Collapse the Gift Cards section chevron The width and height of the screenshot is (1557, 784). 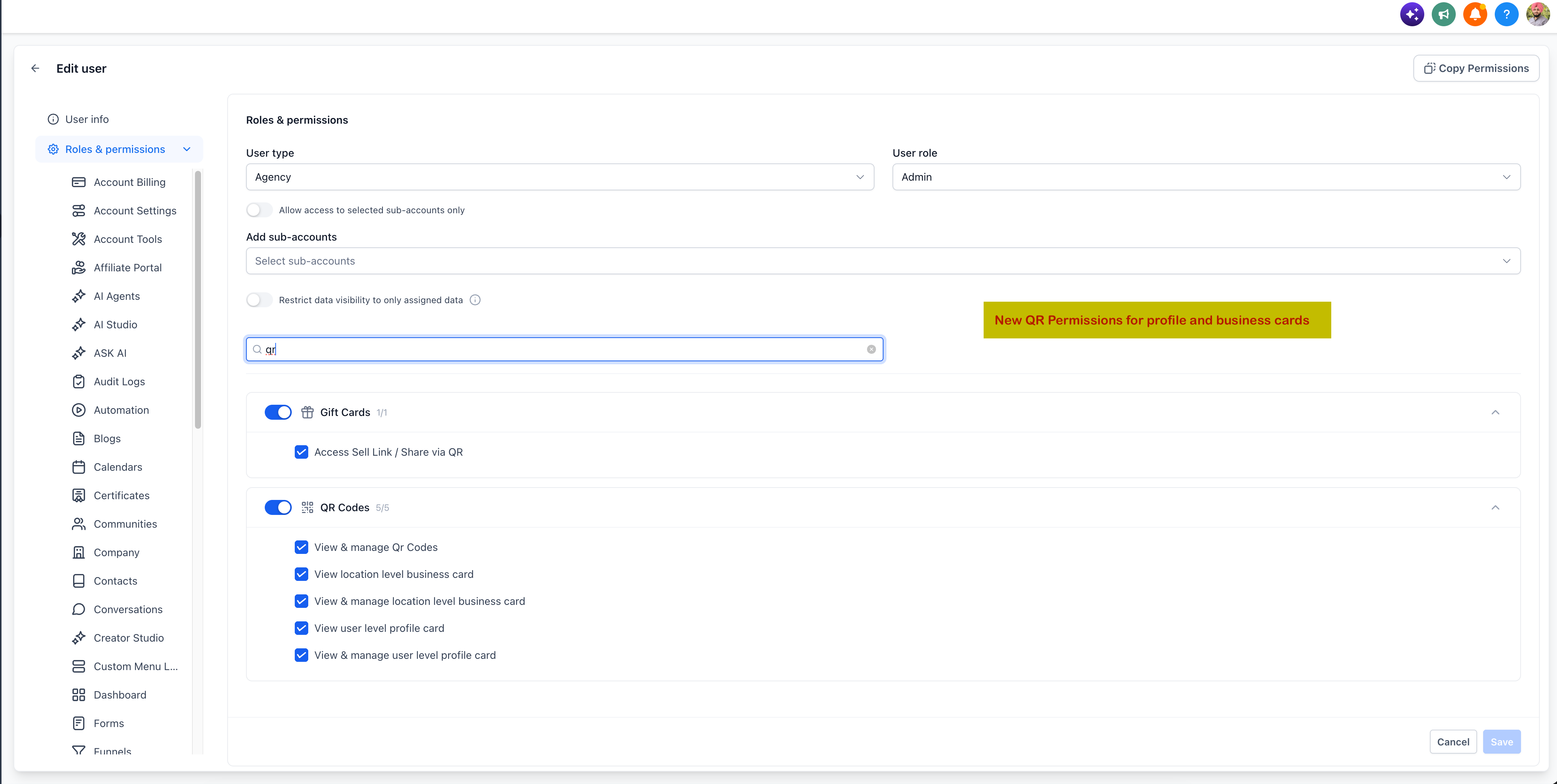point(1495,413)
